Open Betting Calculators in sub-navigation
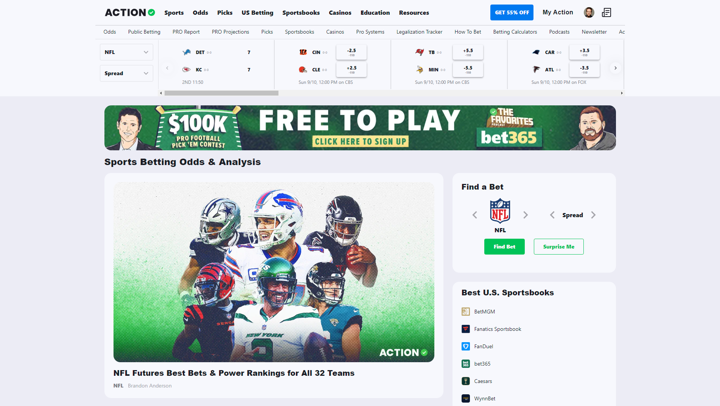 pos(515,32)
